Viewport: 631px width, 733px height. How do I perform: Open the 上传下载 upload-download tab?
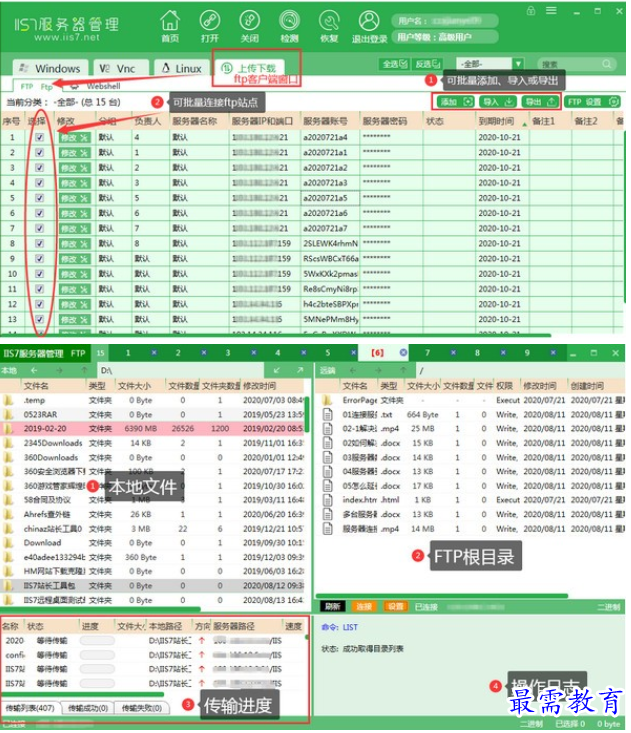[x=248, y=68]
